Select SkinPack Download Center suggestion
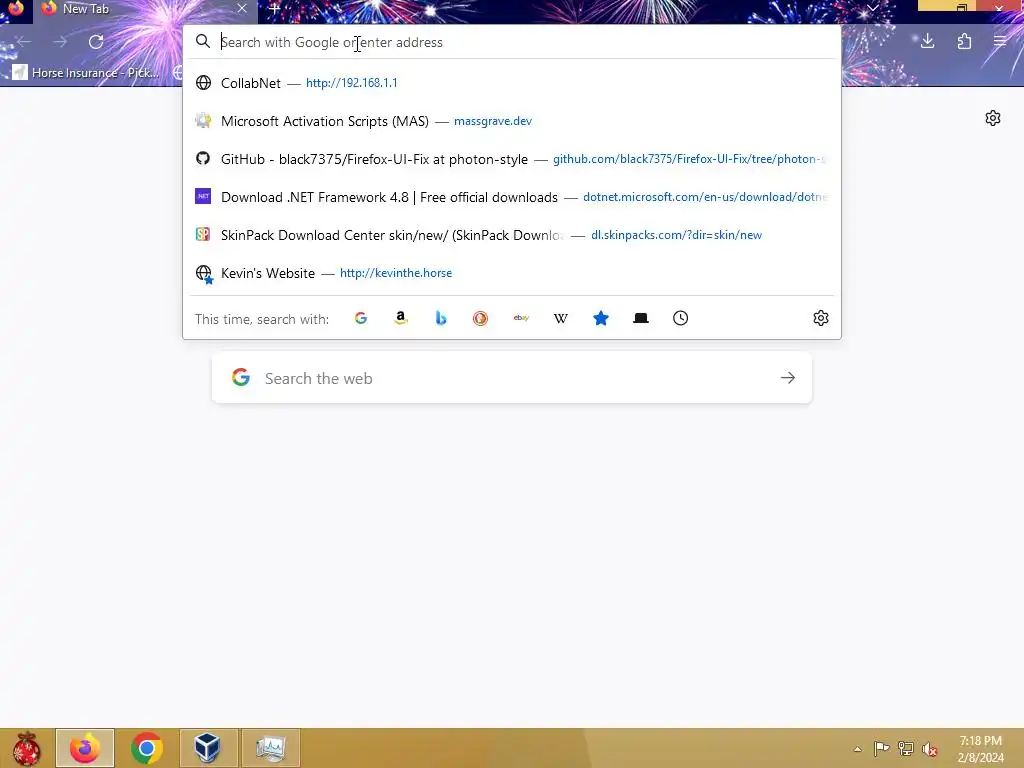1024x768 pixels. pyautogui.click(x=512, y=235)
